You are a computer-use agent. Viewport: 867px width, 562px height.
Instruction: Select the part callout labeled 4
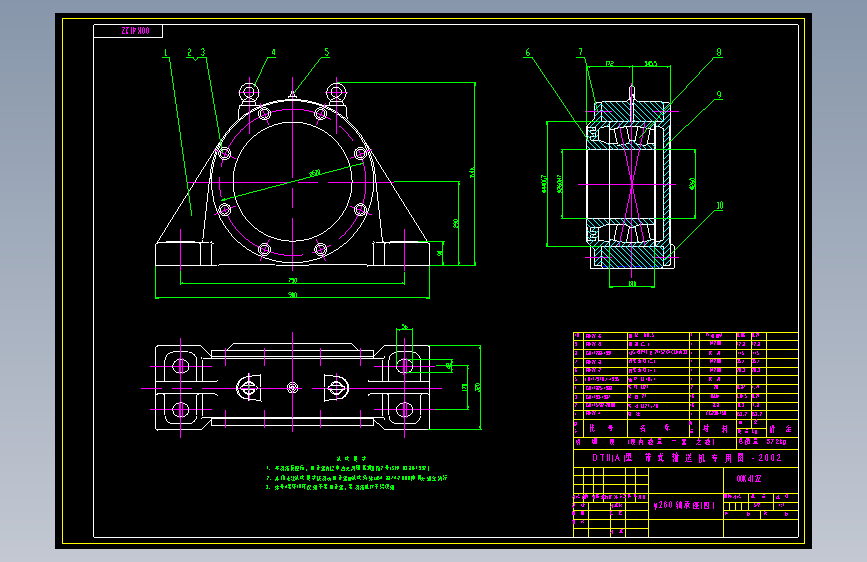click(x=273, y=53)
